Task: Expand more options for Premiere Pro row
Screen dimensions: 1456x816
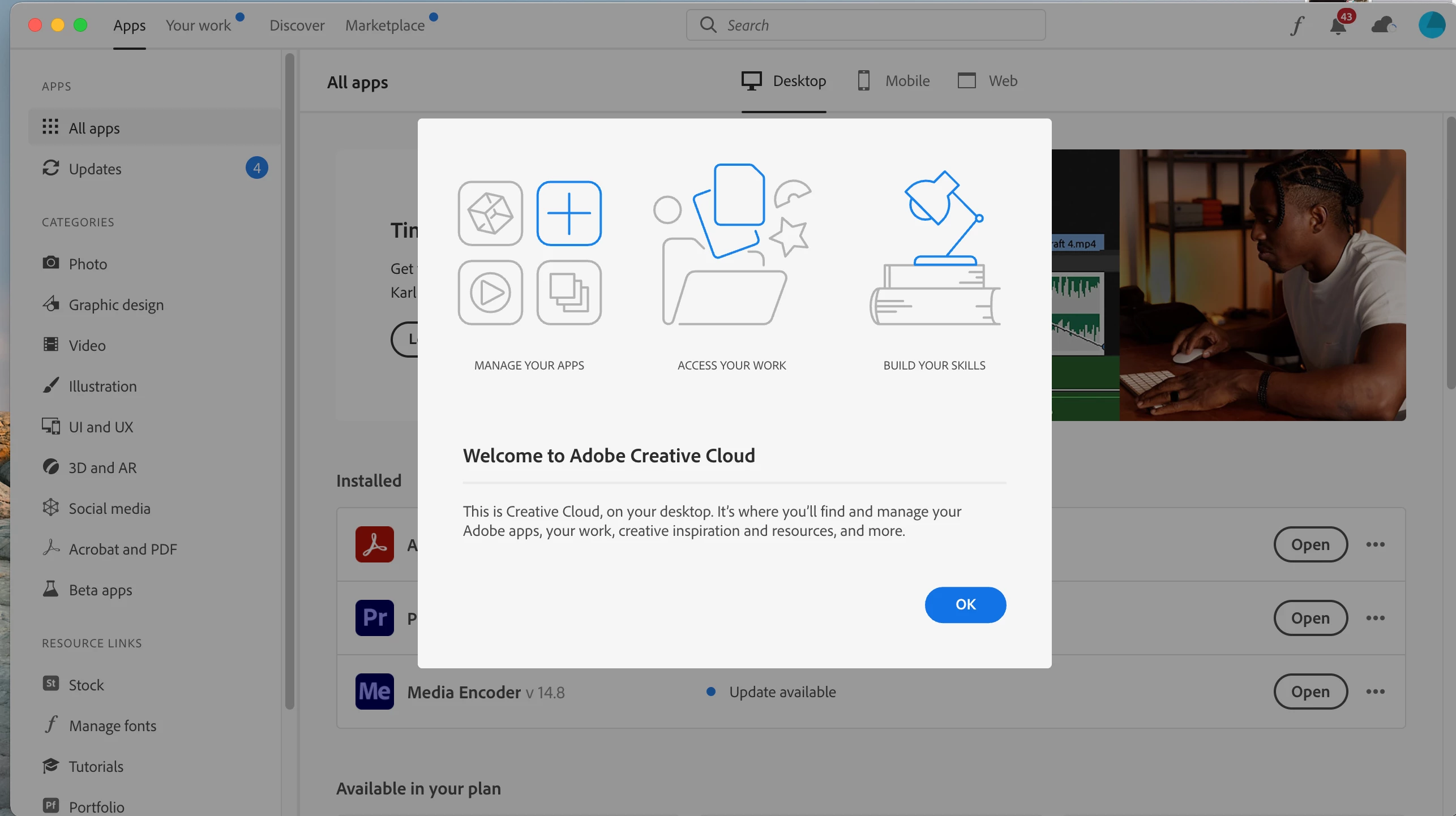Action: click(1375, 618)
